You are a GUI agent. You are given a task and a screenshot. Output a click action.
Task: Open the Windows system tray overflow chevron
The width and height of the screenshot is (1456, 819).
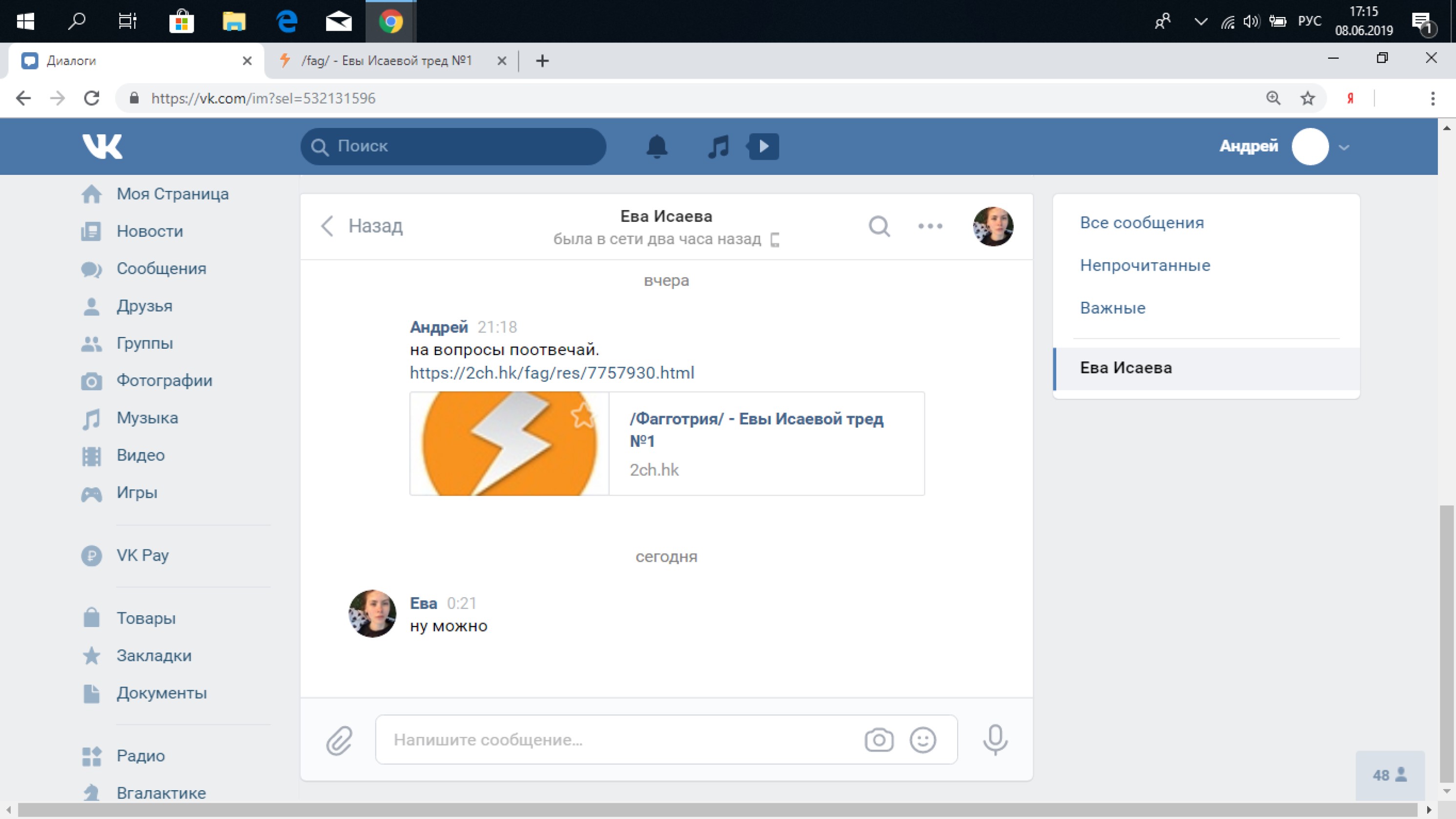coord(1201,22)
